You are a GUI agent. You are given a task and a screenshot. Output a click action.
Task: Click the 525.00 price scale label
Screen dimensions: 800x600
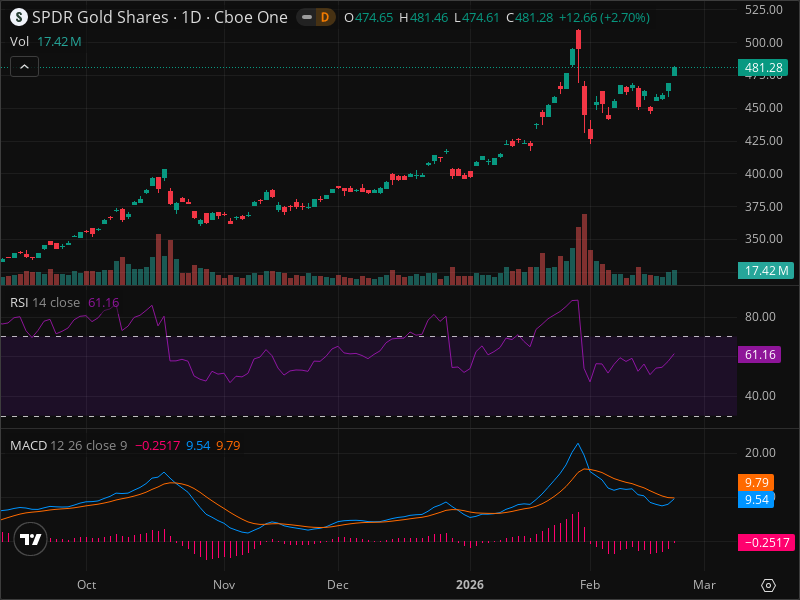tap(763, 9)
